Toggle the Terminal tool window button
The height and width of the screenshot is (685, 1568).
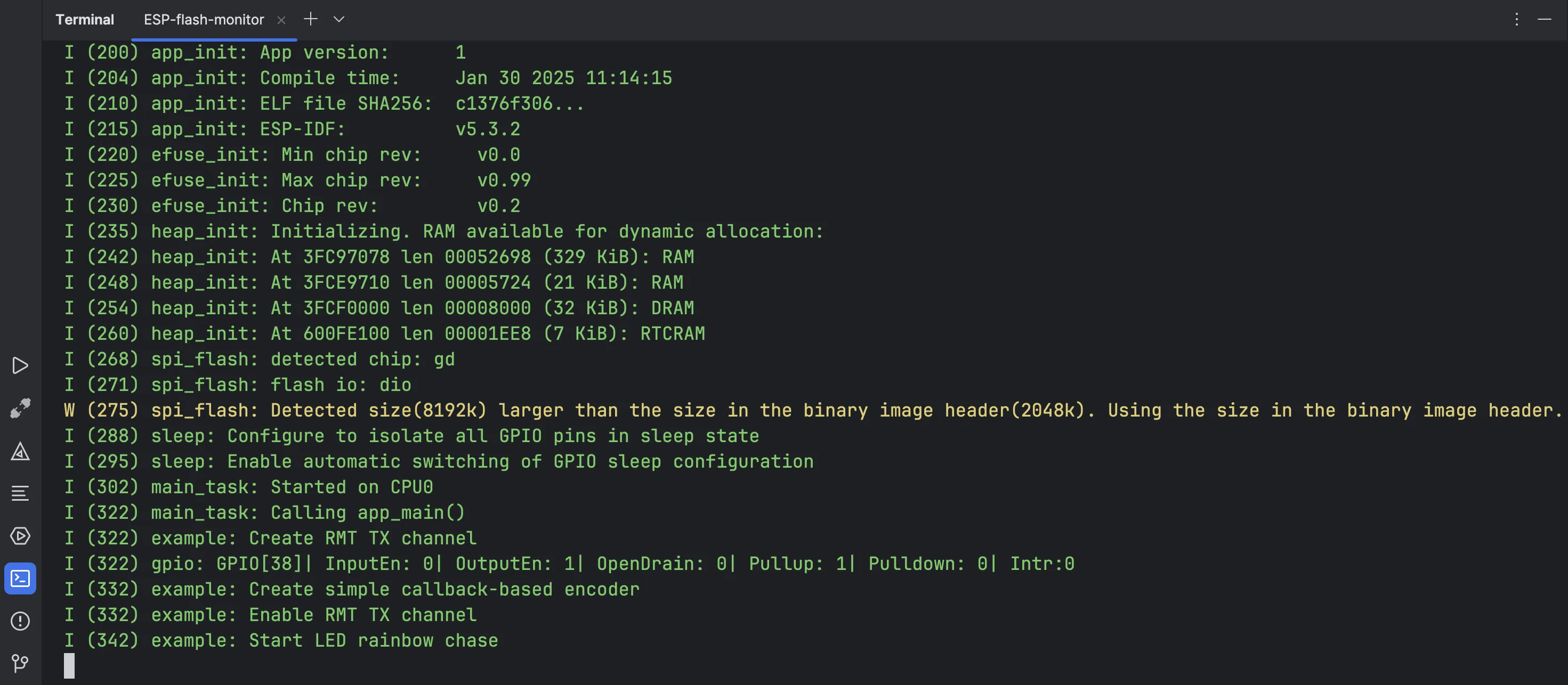pos(20,578)
